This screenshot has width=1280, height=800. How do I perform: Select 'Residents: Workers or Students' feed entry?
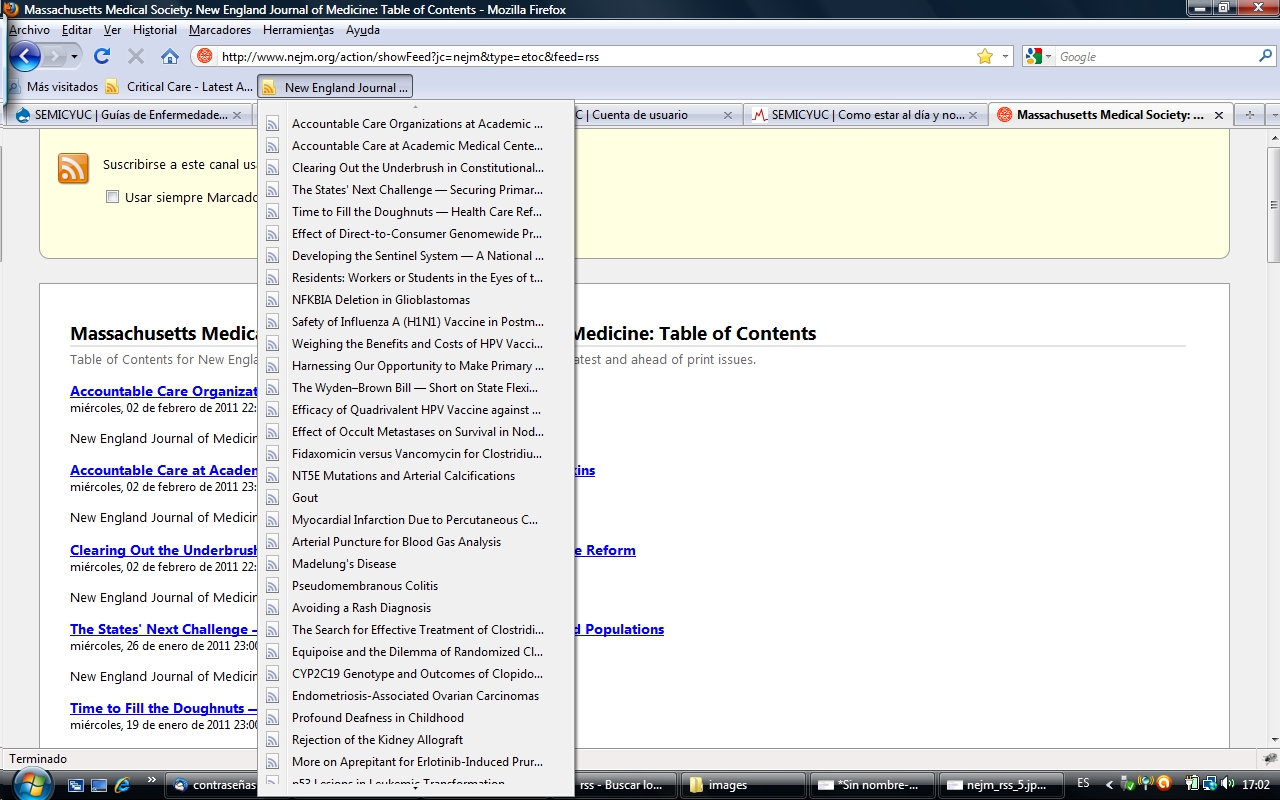pos(416,278)
